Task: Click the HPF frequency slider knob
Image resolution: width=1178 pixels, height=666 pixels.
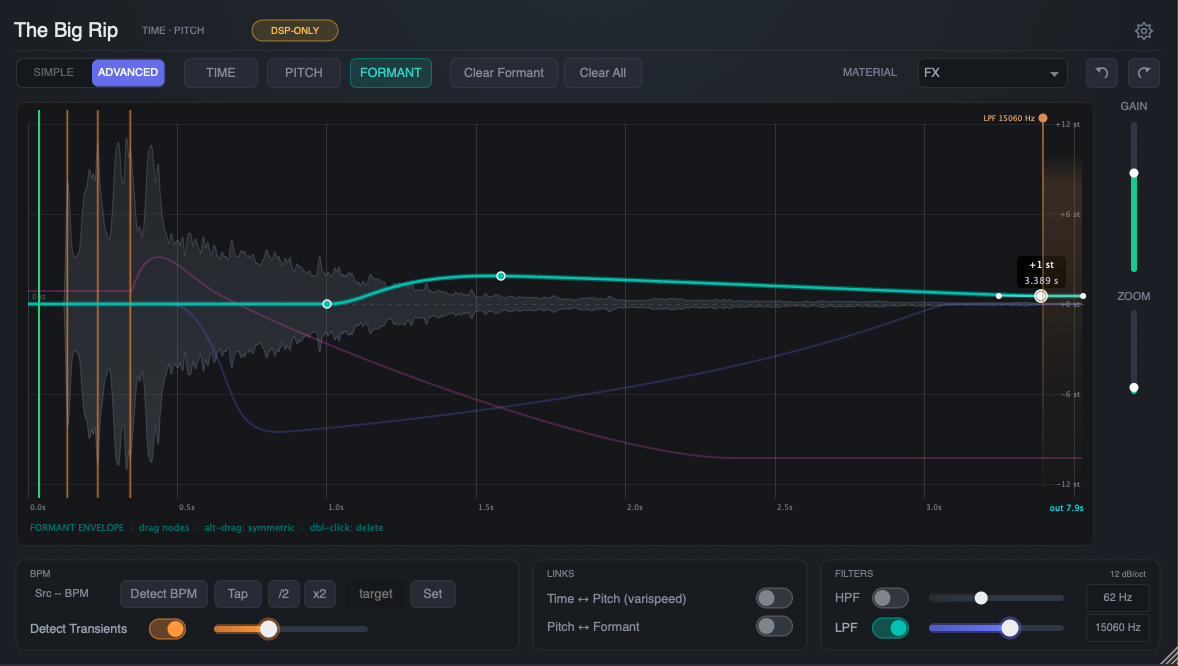Action: click(x=981, y=598)
